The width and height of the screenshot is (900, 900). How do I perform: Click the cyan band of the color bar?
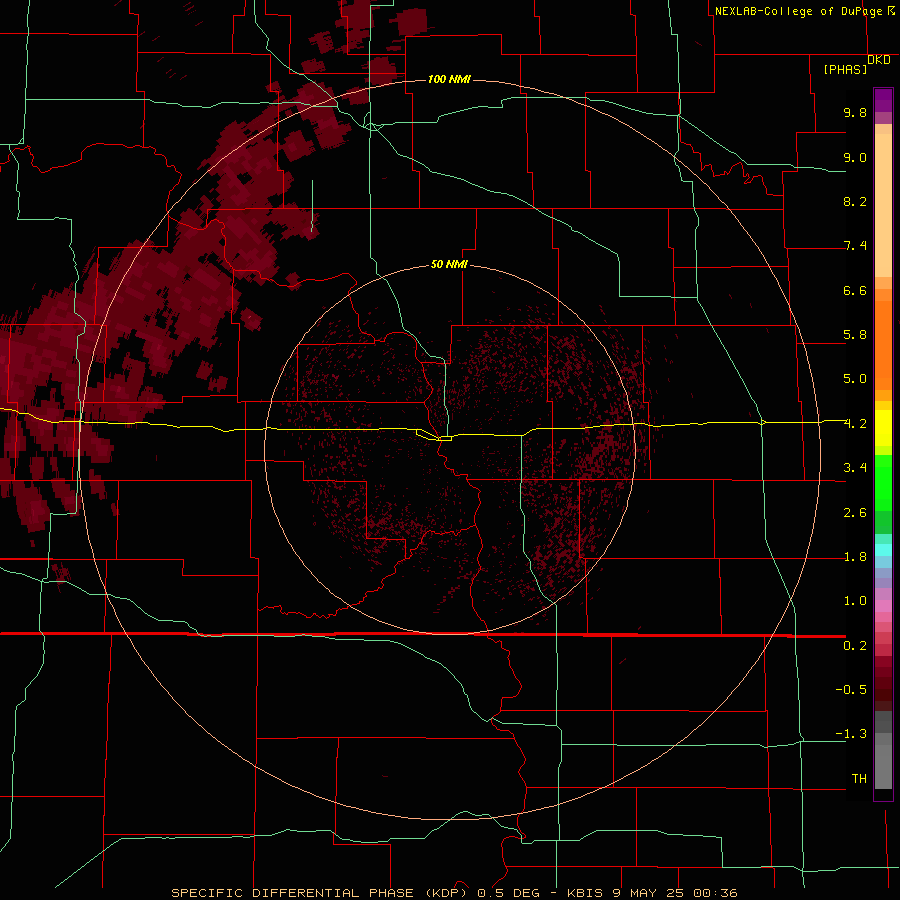[883, 550]
